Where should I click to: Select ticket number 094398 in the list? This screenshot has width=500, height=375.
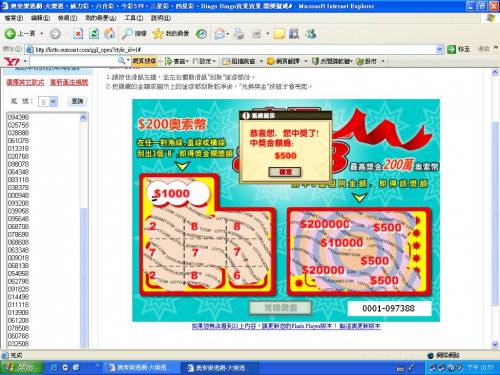(x=18, y=117)
